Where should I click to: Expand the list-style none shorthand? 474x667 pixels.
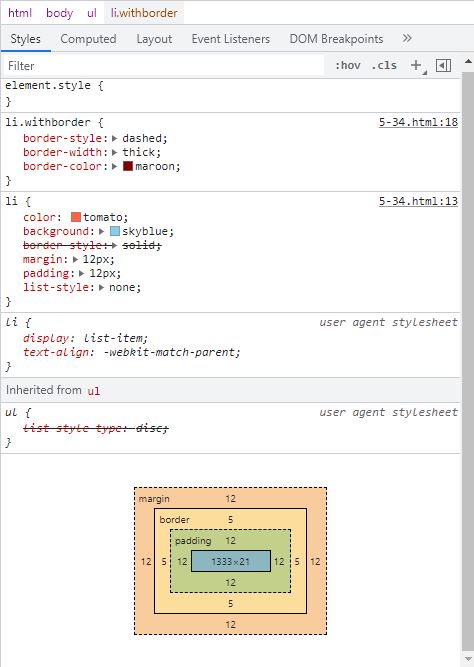101,288
